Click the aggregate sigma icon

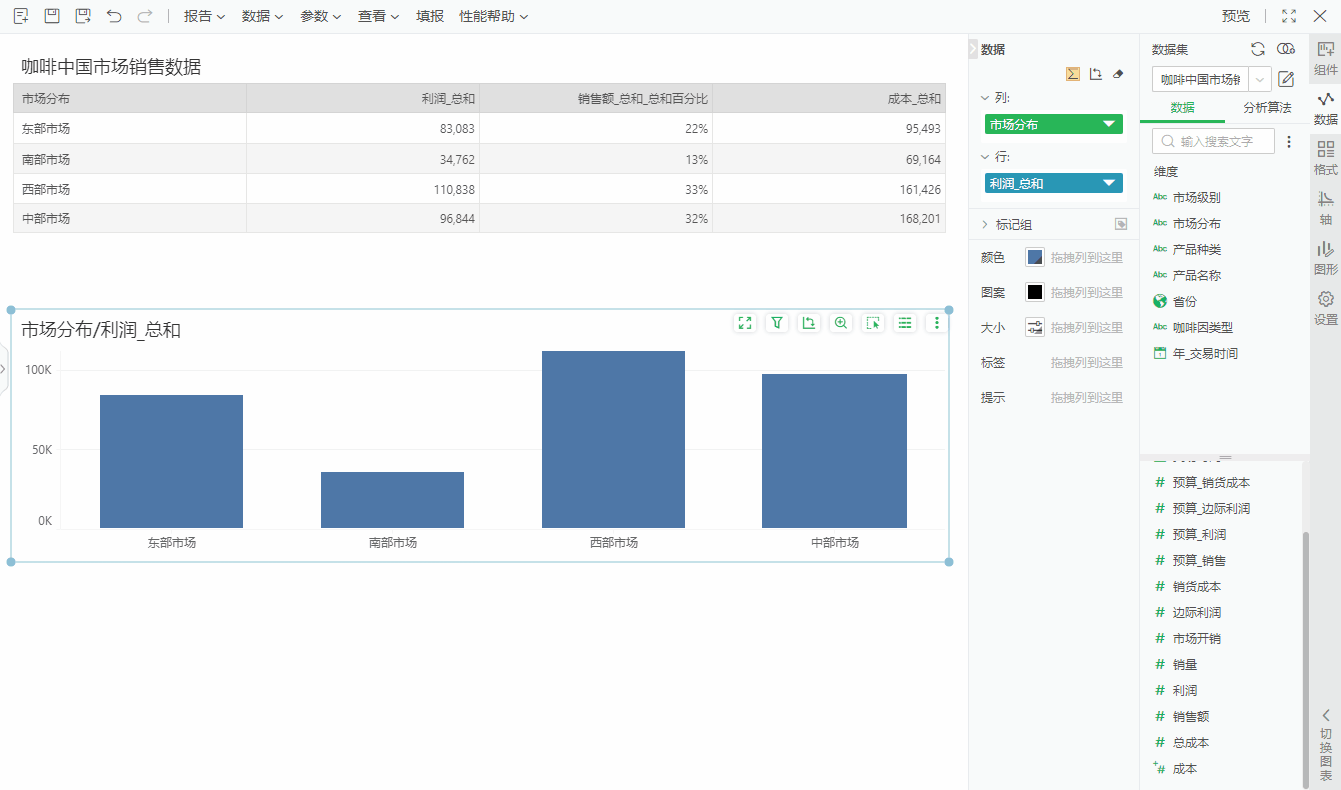(x=1072, y=73)
